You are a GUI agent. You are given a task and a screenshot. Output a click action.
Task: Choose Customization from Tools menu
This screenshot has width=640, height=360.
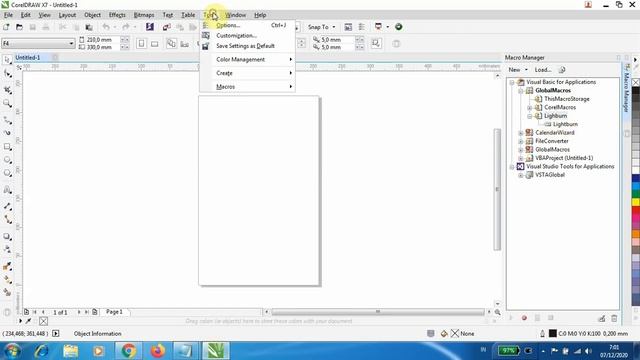point(247,36)
